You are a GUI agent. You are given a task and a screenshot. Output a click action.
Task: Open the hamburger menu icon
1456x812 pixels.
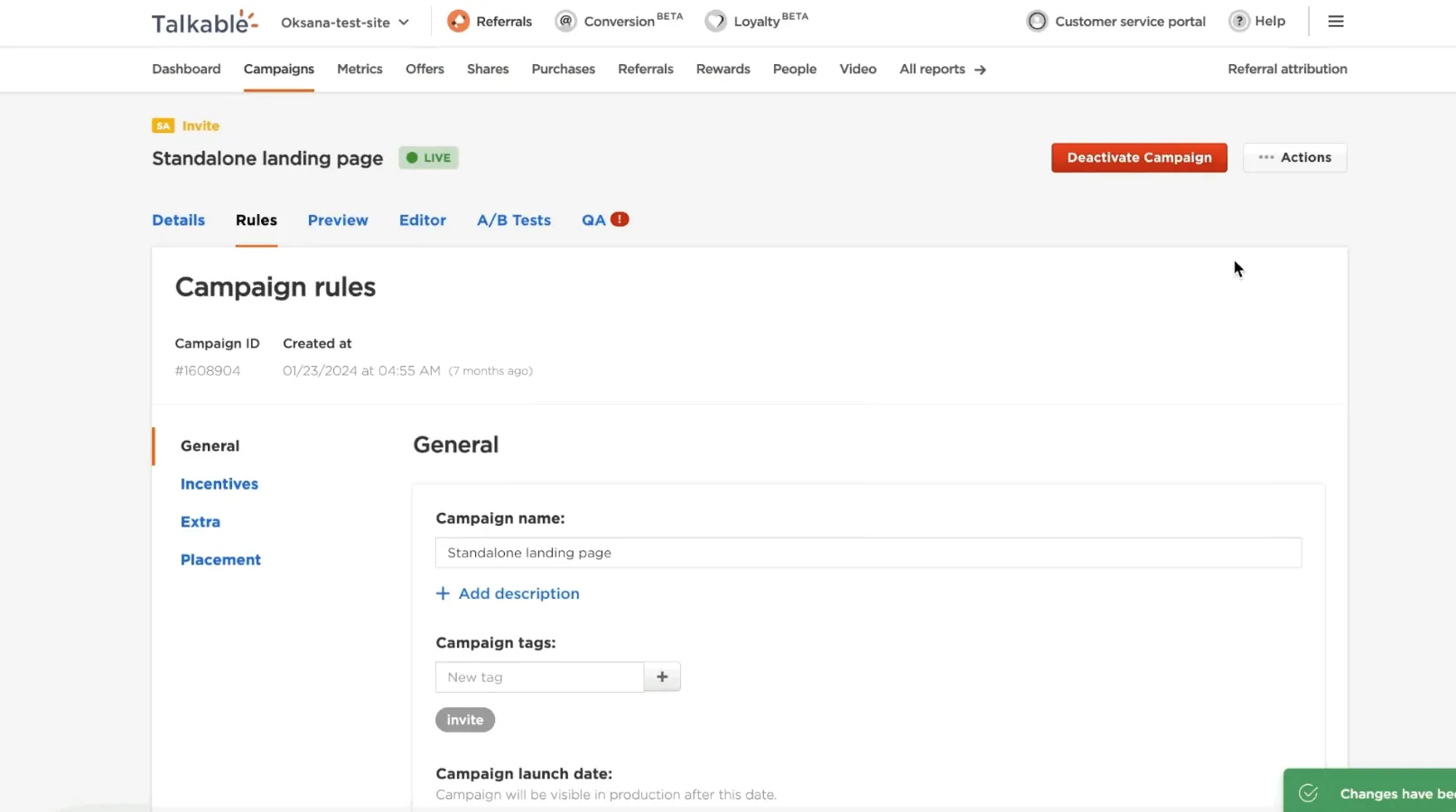point(1336,22)
